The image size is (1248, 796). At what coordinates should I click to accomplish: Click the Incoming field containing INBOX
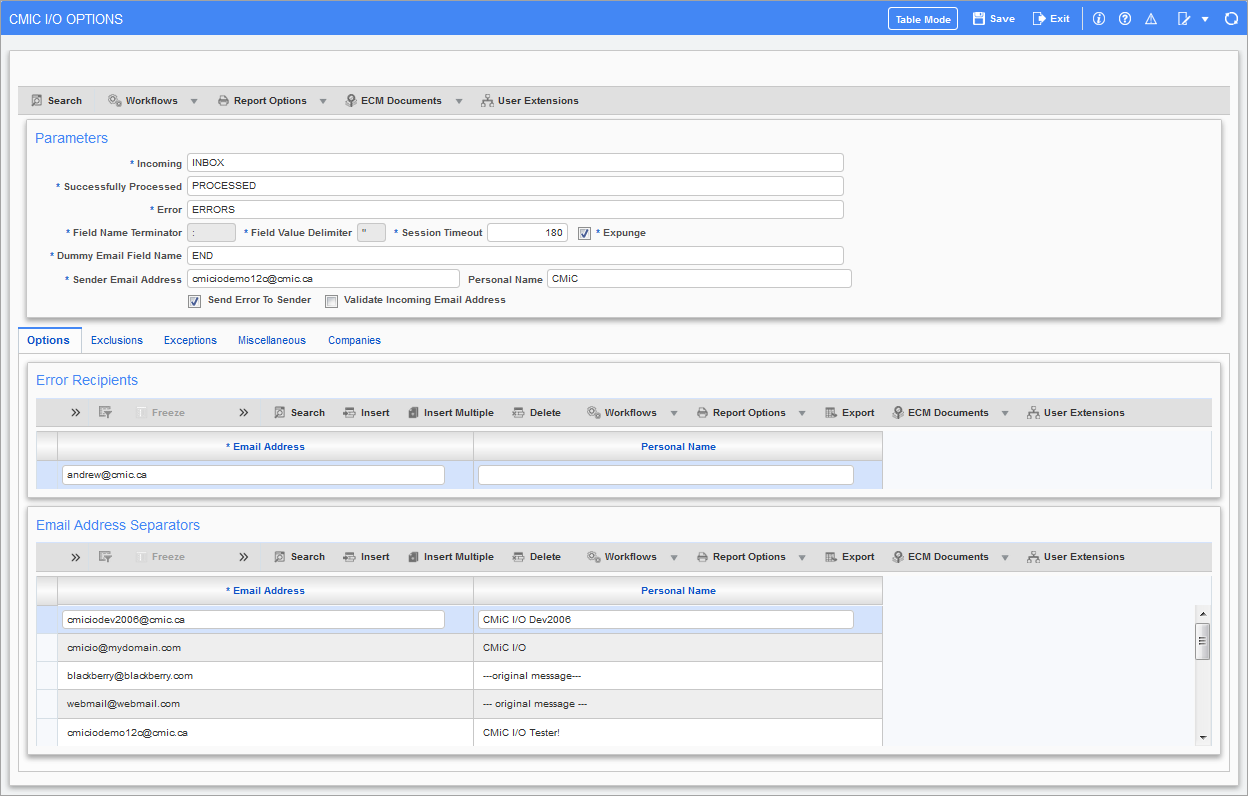tap(515, 163)
